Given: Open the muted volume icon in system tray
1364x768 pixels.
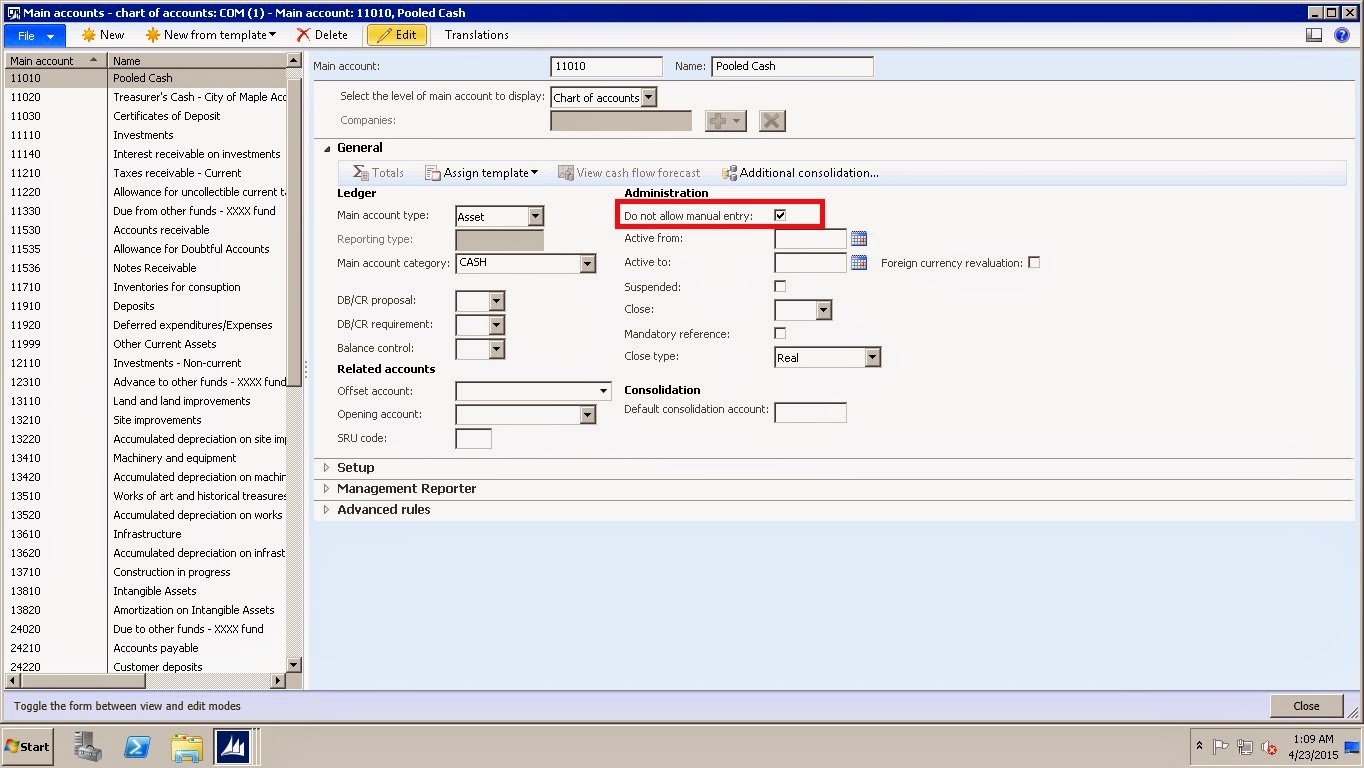Looking at the screenshot, I should pyautogui.click(x=1270, y=747).
